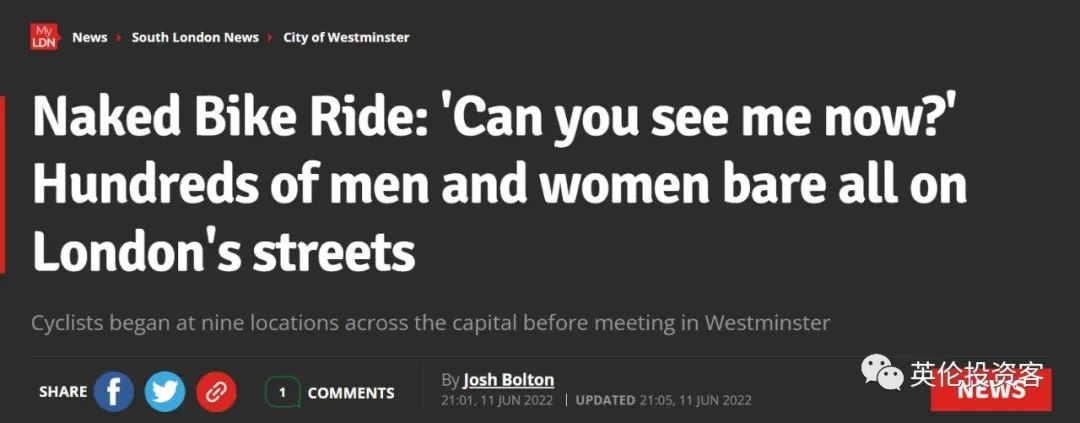Screen dimensions: 1080x423
Task: Click the 英伦投资客 watermark text
Action: (976, 376)
